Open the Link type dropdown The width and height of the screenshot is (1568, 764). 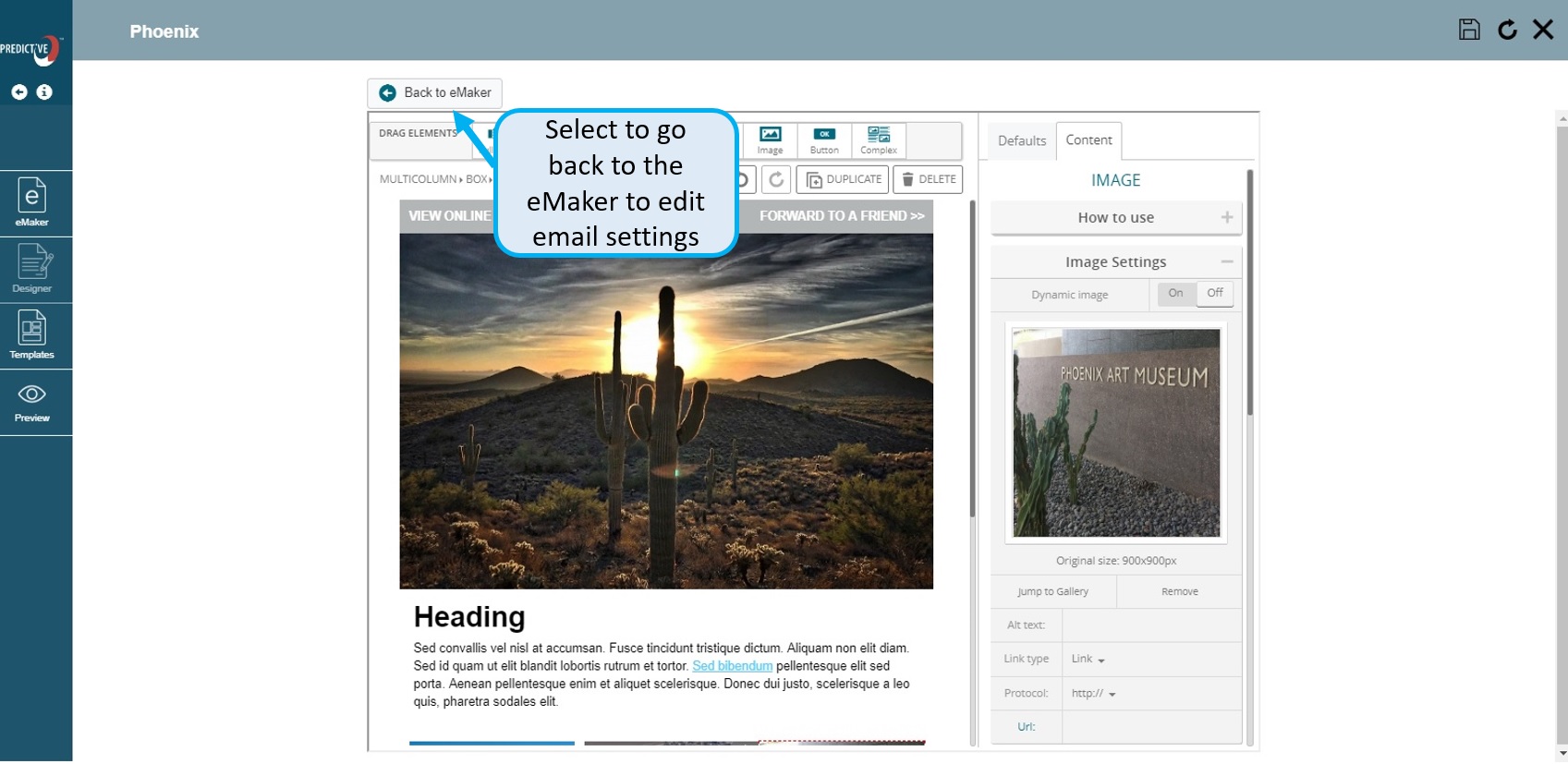pyautogui.click(x=1088, y=660)
